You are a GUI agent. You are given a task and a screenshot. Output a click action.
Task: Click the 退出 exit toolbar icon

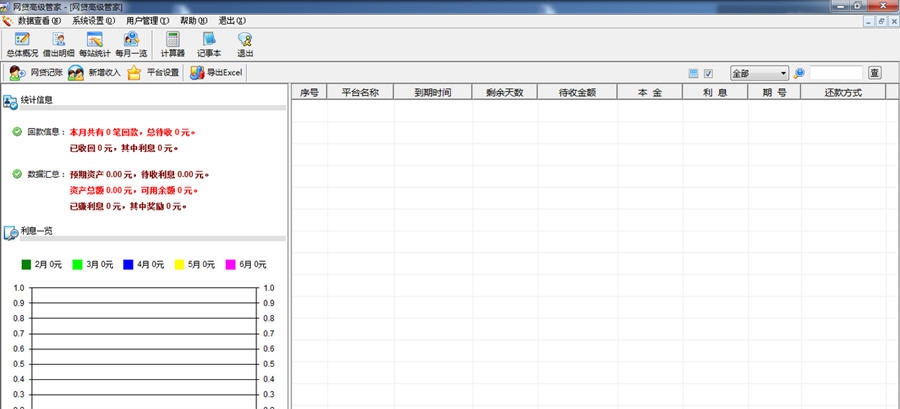[x=245, y=44]
